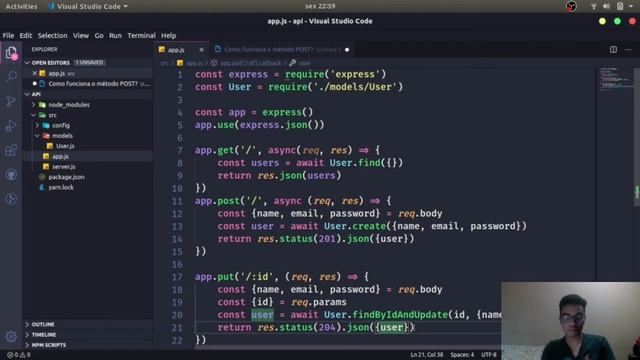640x360 pixels.
Task: Open server.js in the file tree
Action: 64,167
